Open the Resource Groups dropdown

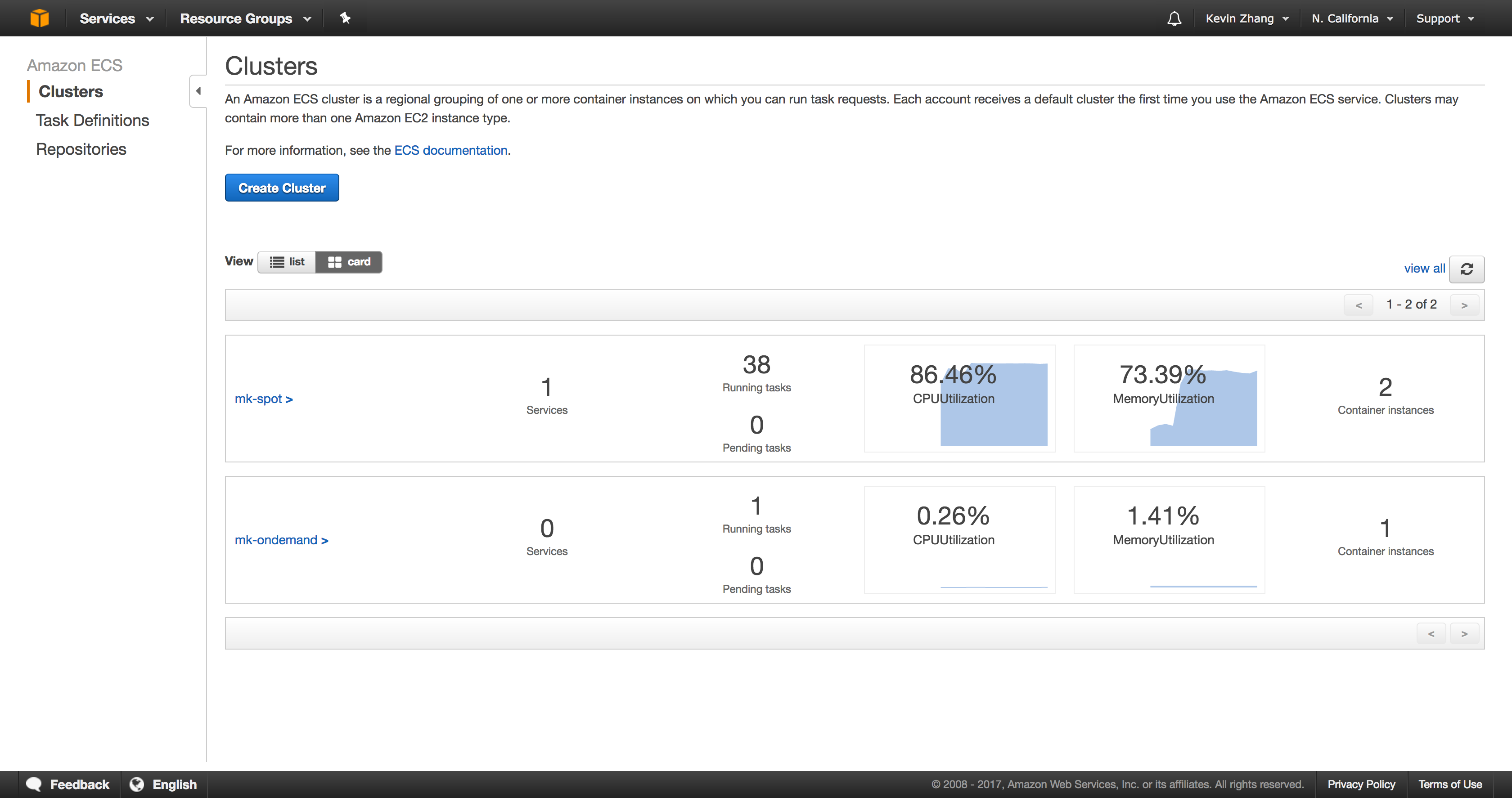point(245,19)
